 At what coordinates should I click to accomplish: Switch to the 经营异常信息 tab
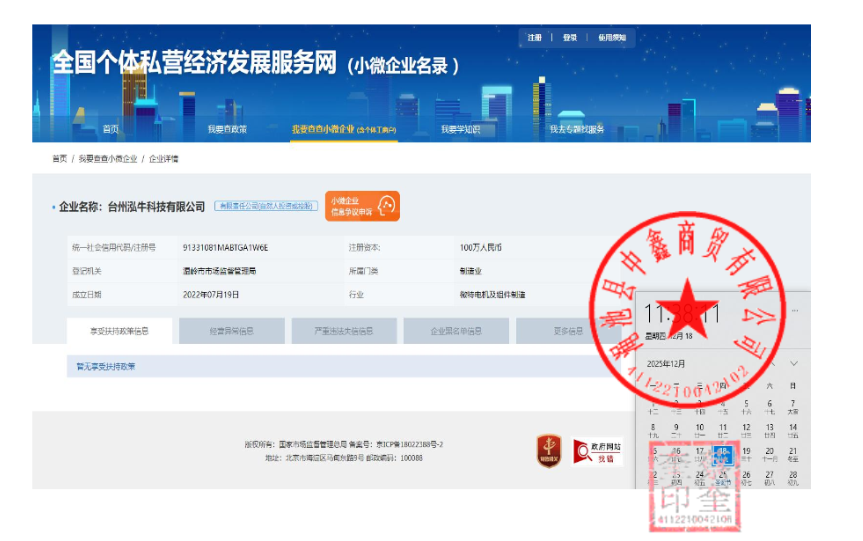(x=231, y=331)
